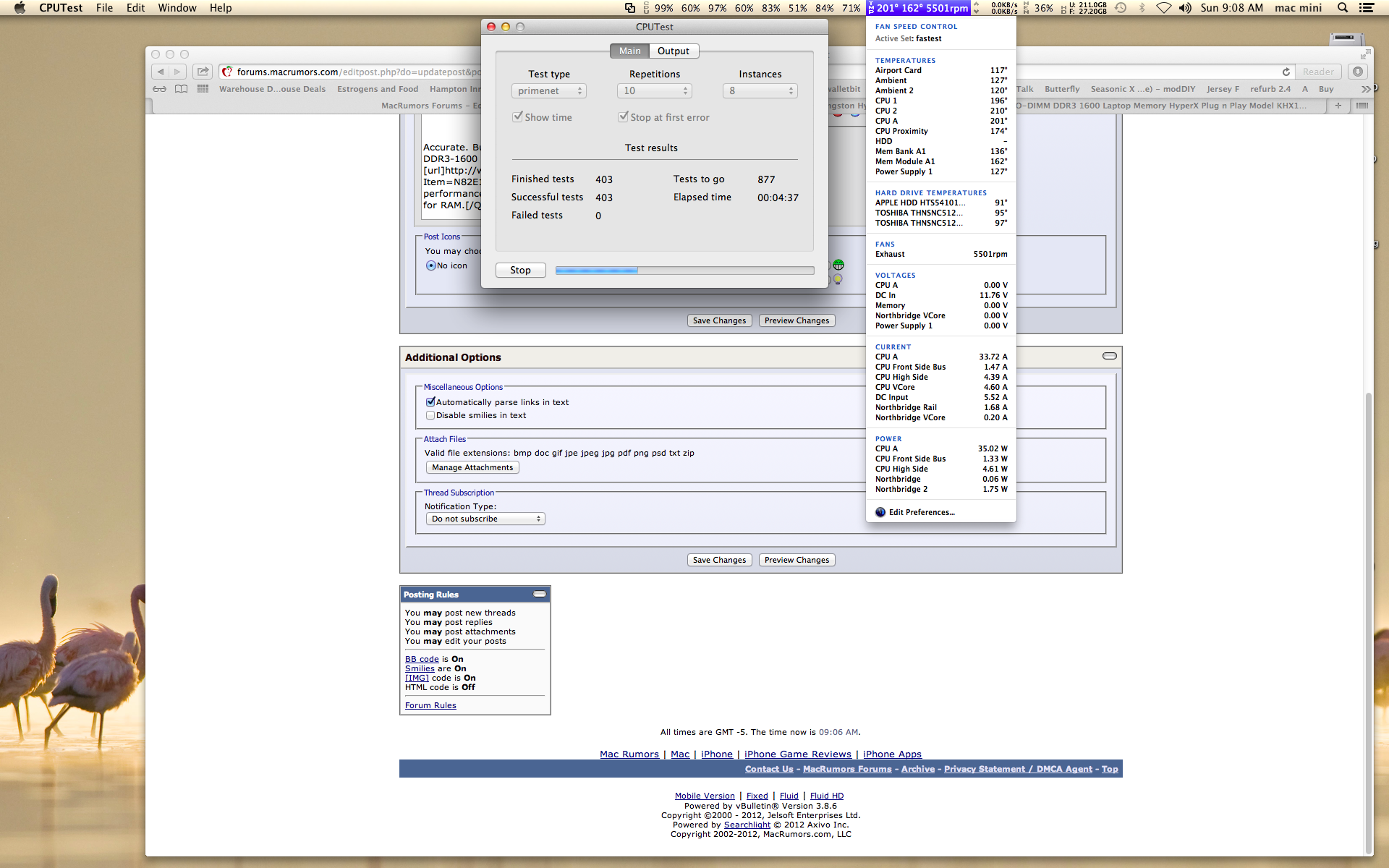Collapse the Additional Options section

pos(1109,356)
